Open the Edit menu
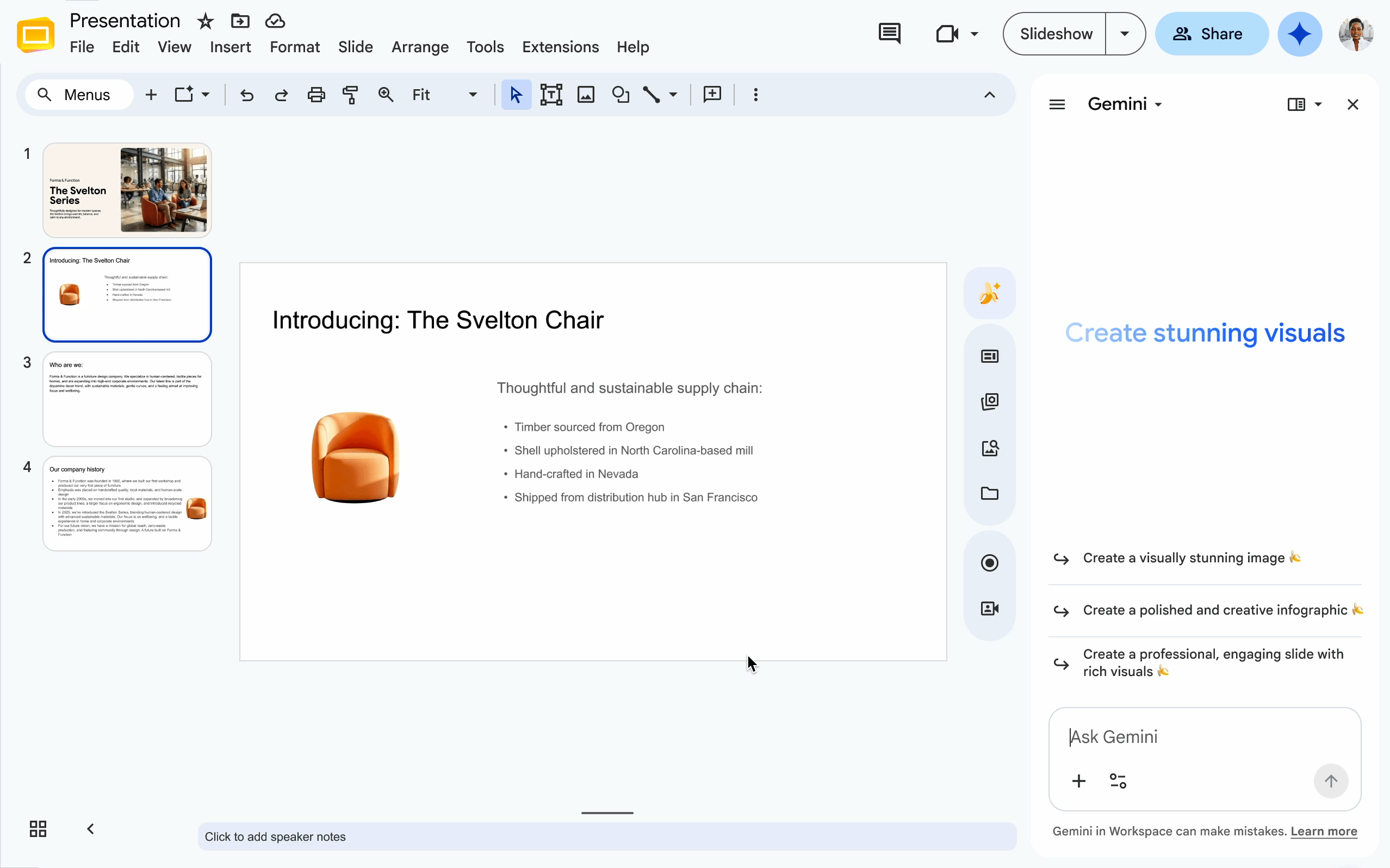The width and height of the screenshot is (1390, 868). [x=126, y=47]
